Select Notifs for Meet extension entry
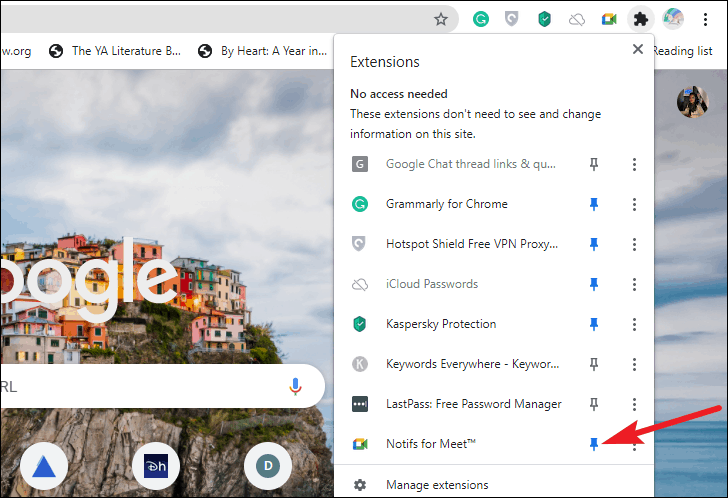Image resolution: width=728 pixels, height=498 pixels. 431,444
